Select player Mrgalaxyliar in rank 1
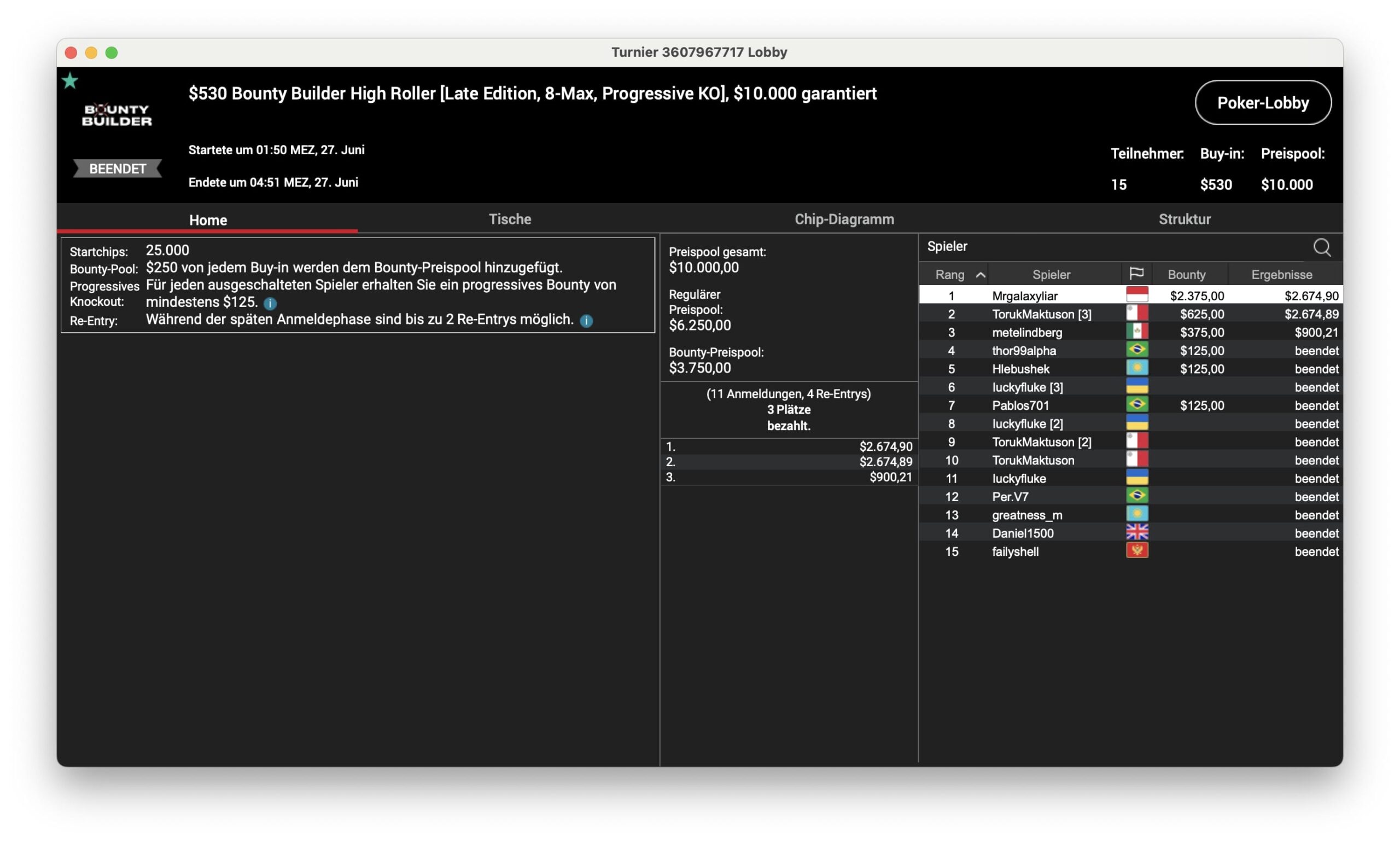 (x=1024, y=295)
